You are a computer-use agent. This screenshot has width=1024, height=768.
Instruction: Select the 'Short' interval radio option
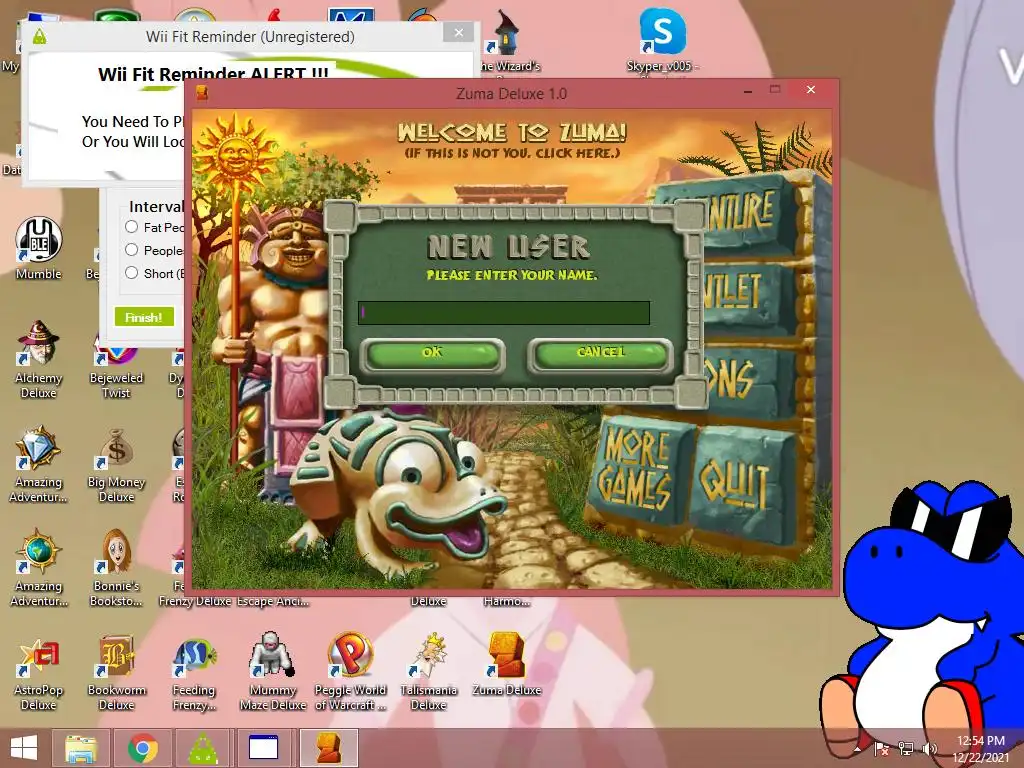(x=131, y=272)
